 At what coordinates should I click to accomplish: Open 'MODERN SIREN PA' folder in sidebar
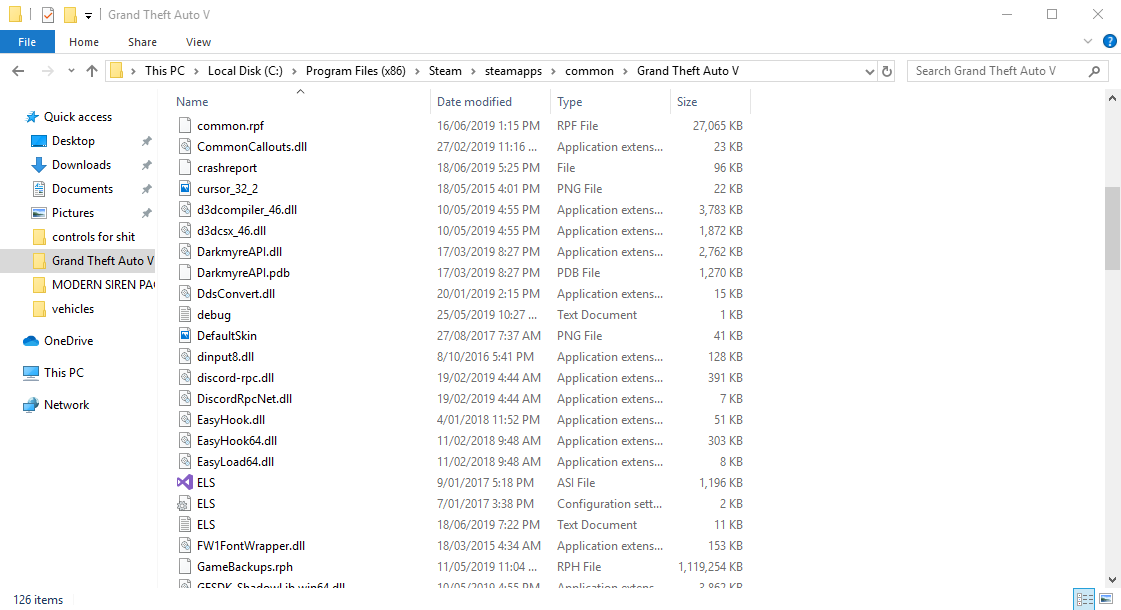click(103, 285)
